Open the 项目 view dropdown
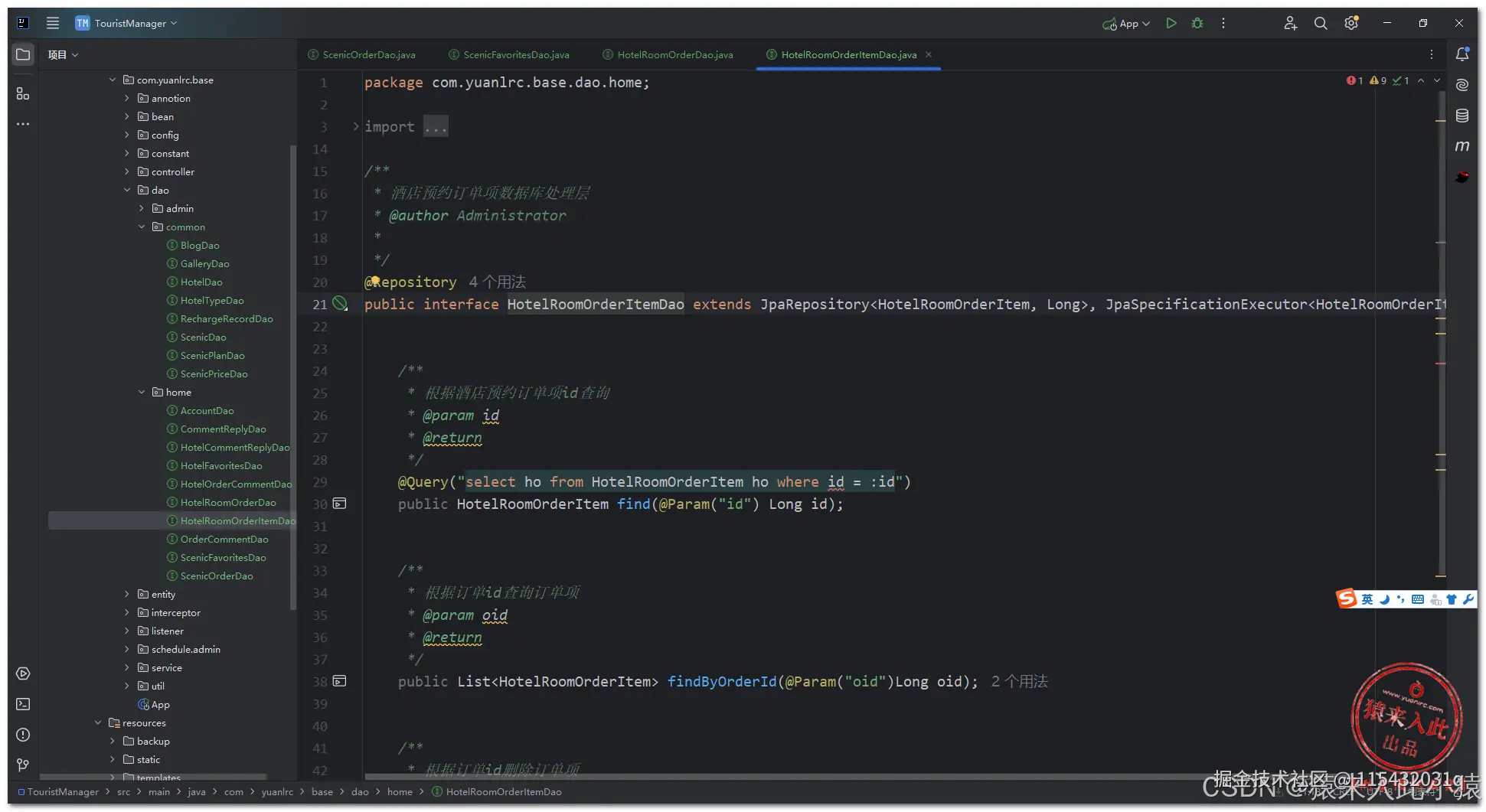 click(x=63, y=54)
